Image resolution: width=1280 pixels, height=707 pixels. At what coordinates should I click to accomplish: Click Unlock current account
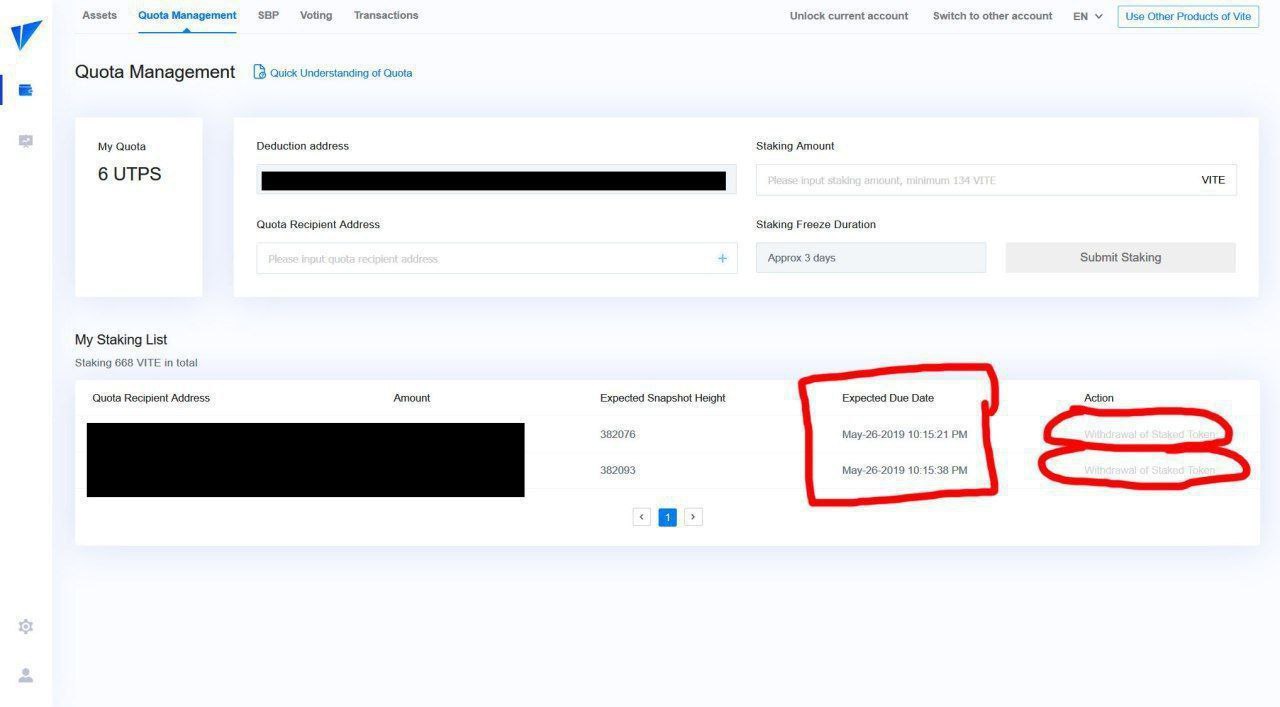[x=849, y=16]
